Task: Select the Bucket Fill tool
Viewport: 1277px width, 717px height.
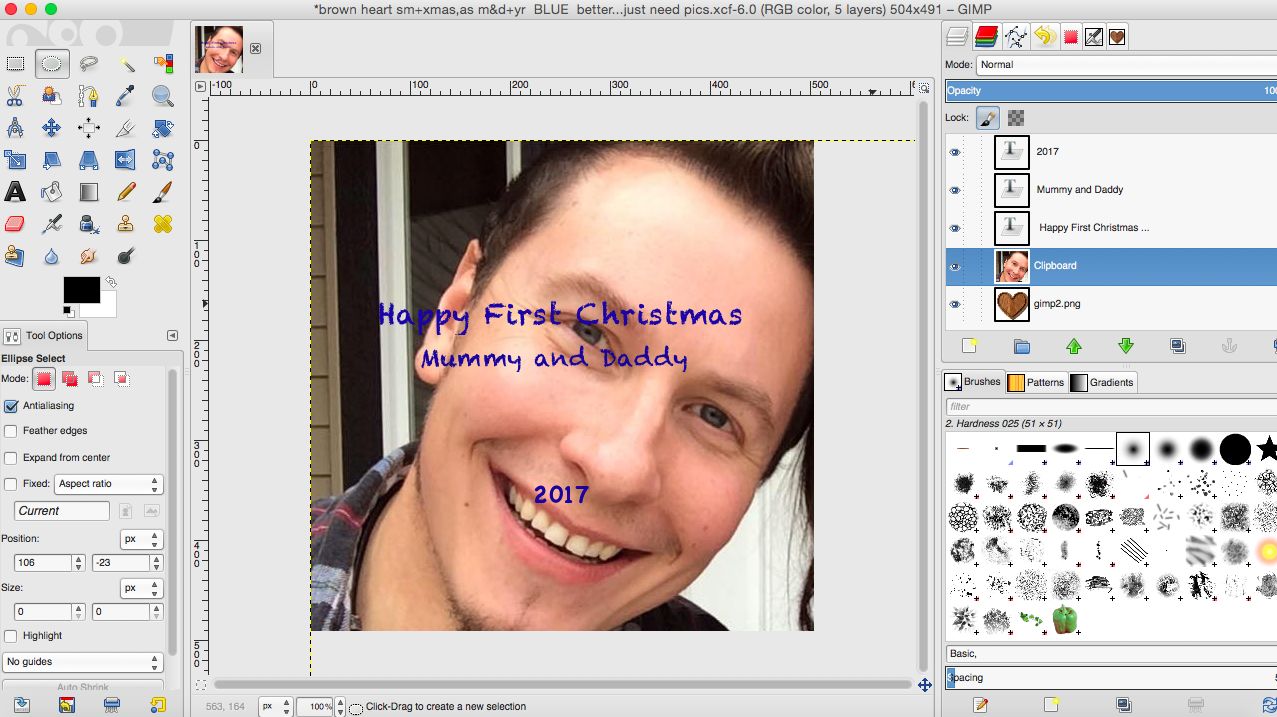Action: tap(52, 191)
